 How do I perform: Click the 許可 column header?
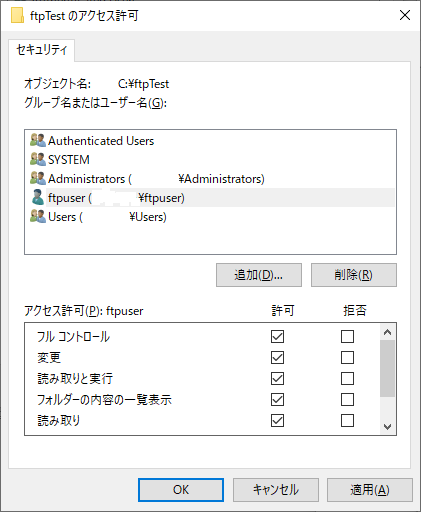tap(283, 311)
